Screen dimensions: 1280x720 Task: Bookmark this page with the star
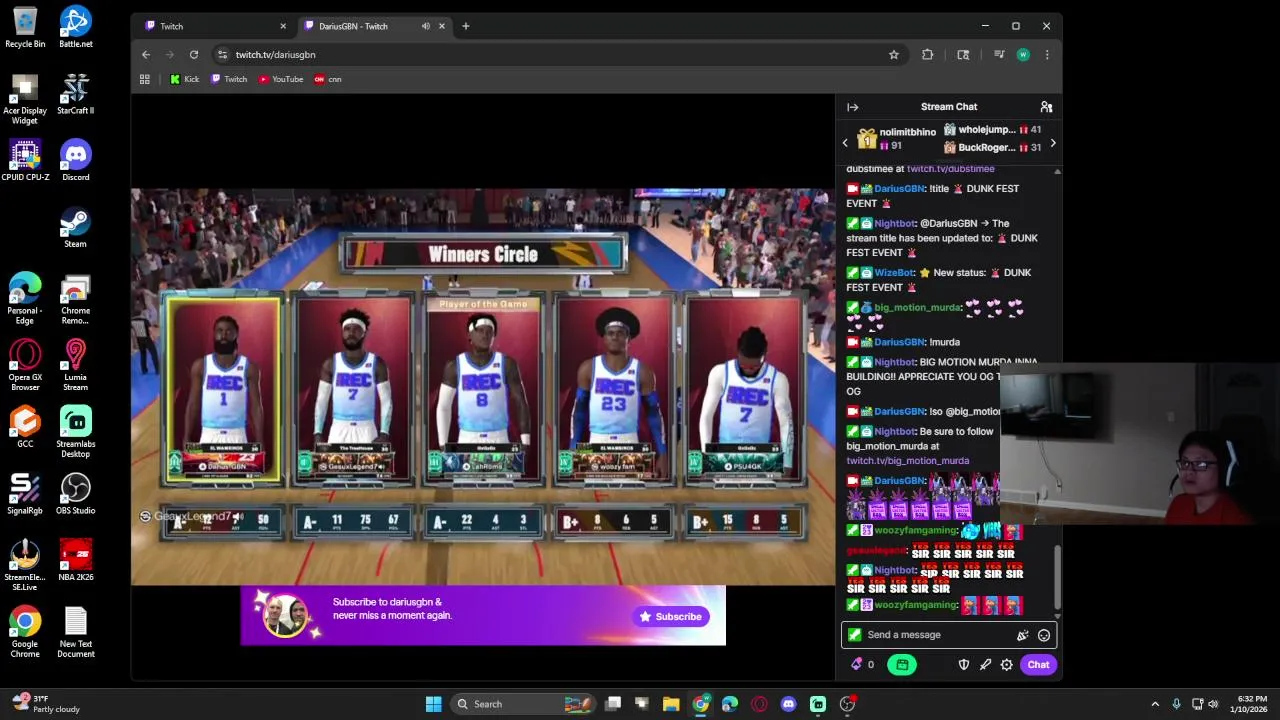pyautogui.click(x=894, y=55)
